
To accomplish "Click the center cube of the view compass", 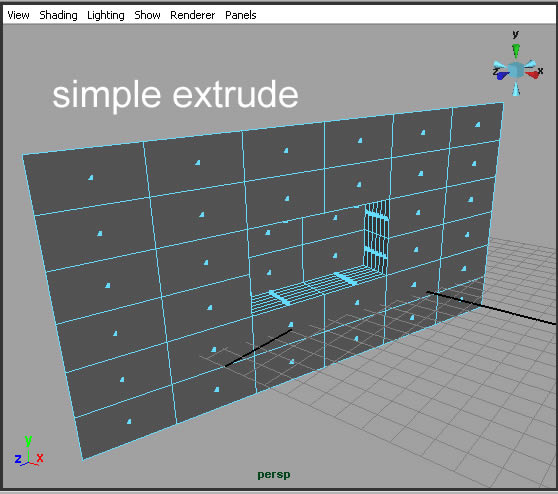I will pos(516,70).
